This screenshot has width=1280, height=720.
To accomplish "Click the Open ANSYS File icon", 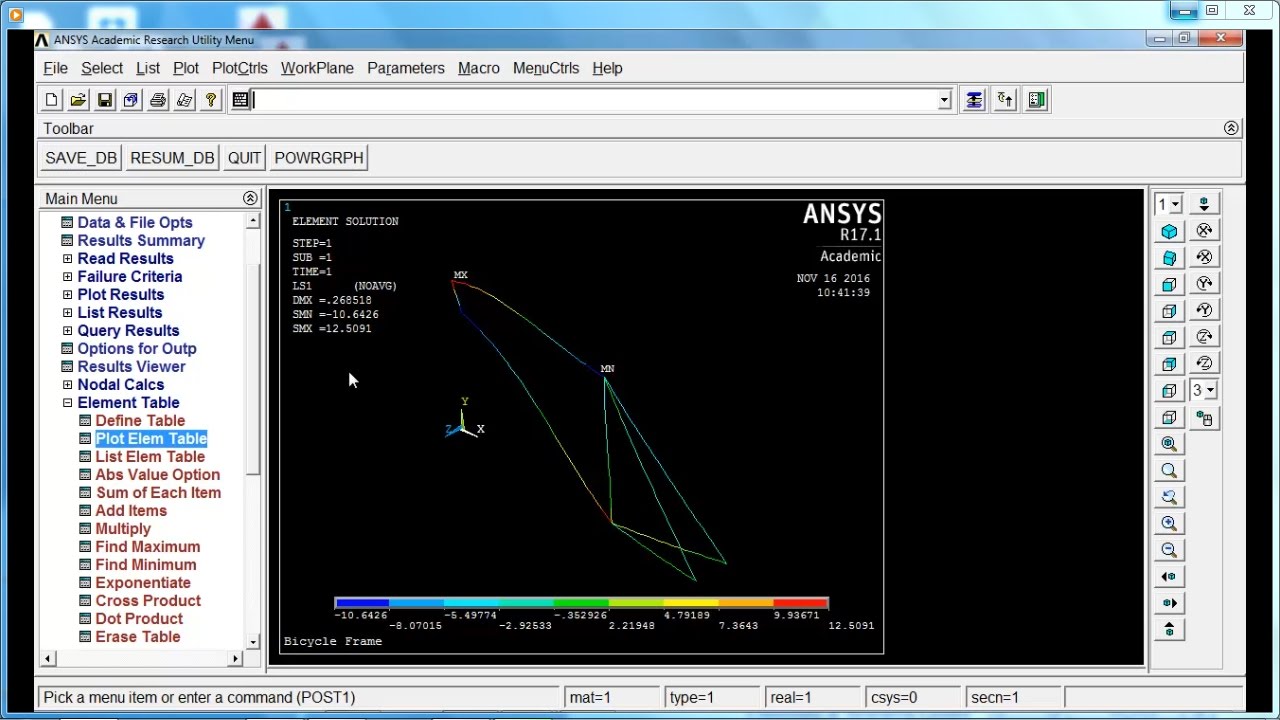I will (78, 100).
